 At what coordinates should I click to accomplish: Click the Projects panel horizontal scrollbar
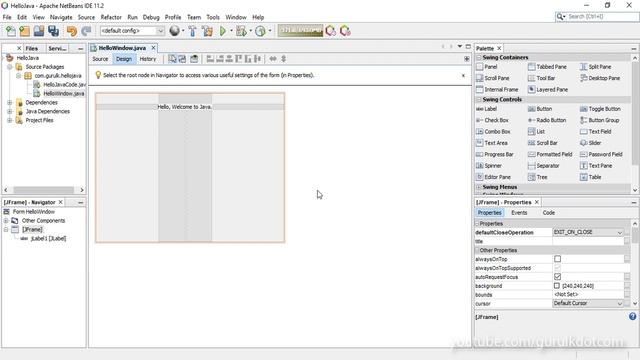[x=44, y=190]
